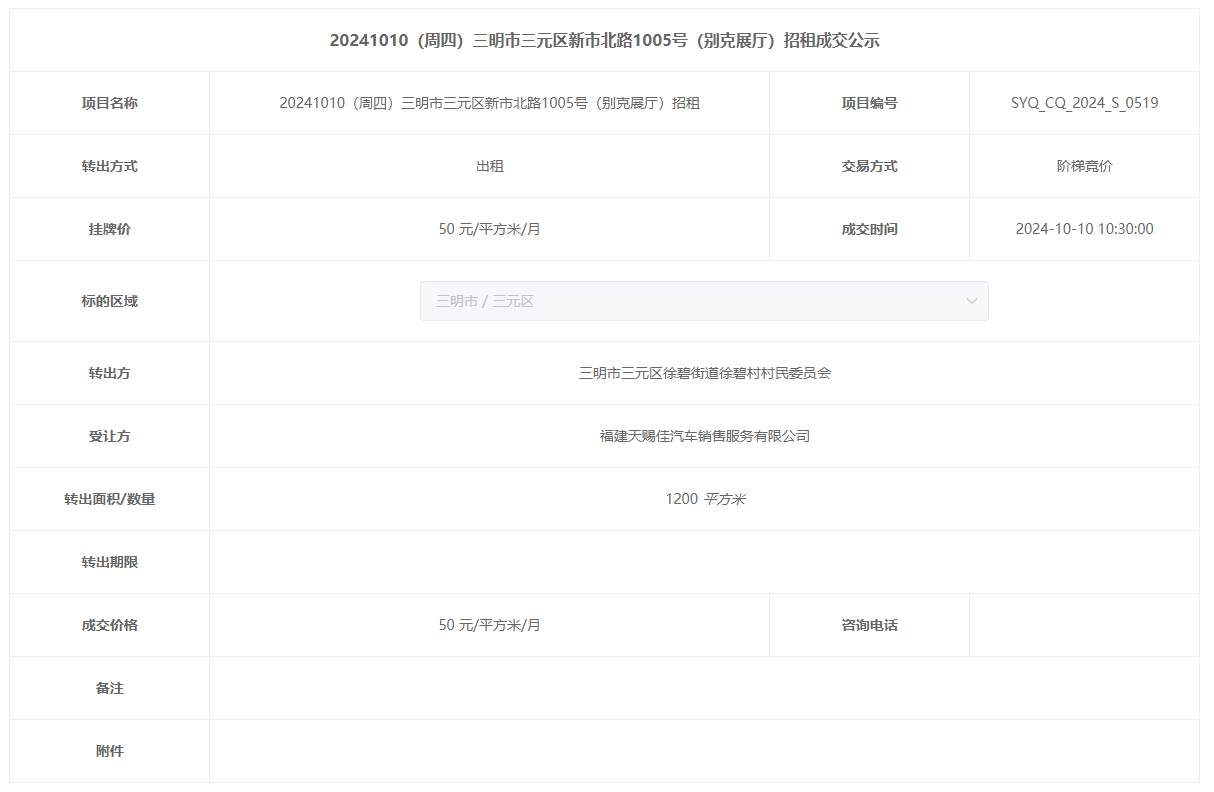Click the 1200 平方米 area value
1214x792 pixels.
[704, 499]
